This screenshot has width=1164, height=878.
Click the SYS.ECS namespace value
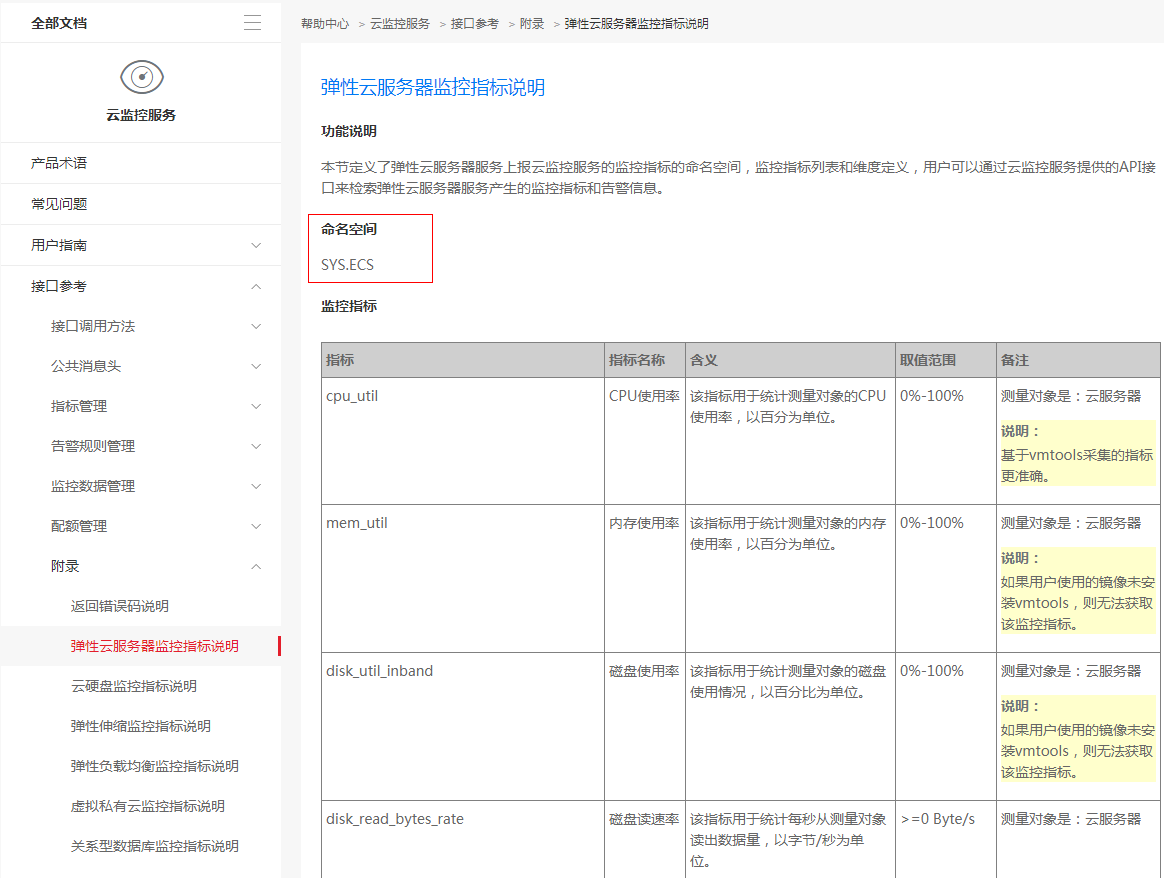point(347,265)
